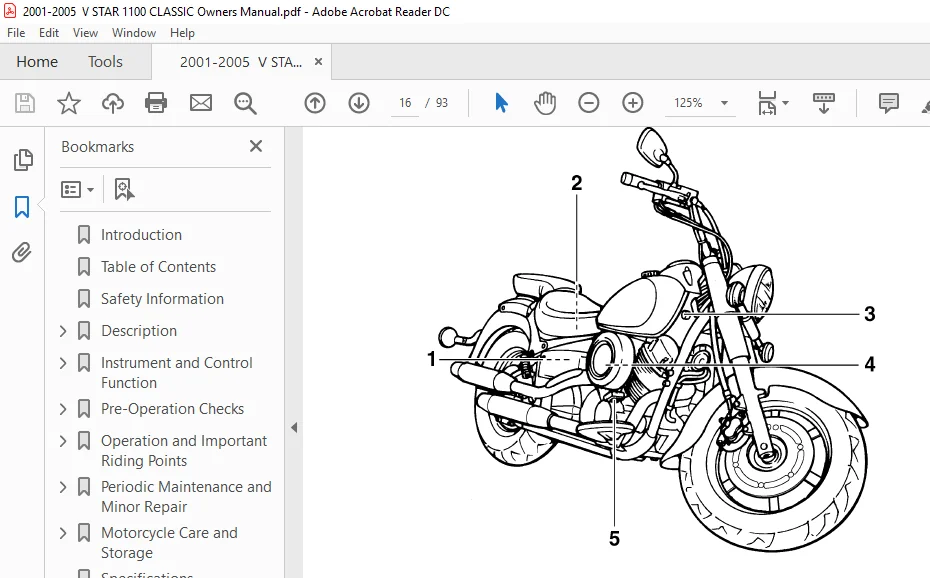Send the file by email
The height and width of the screenshot is (578, 930).
tap(200, 103)
